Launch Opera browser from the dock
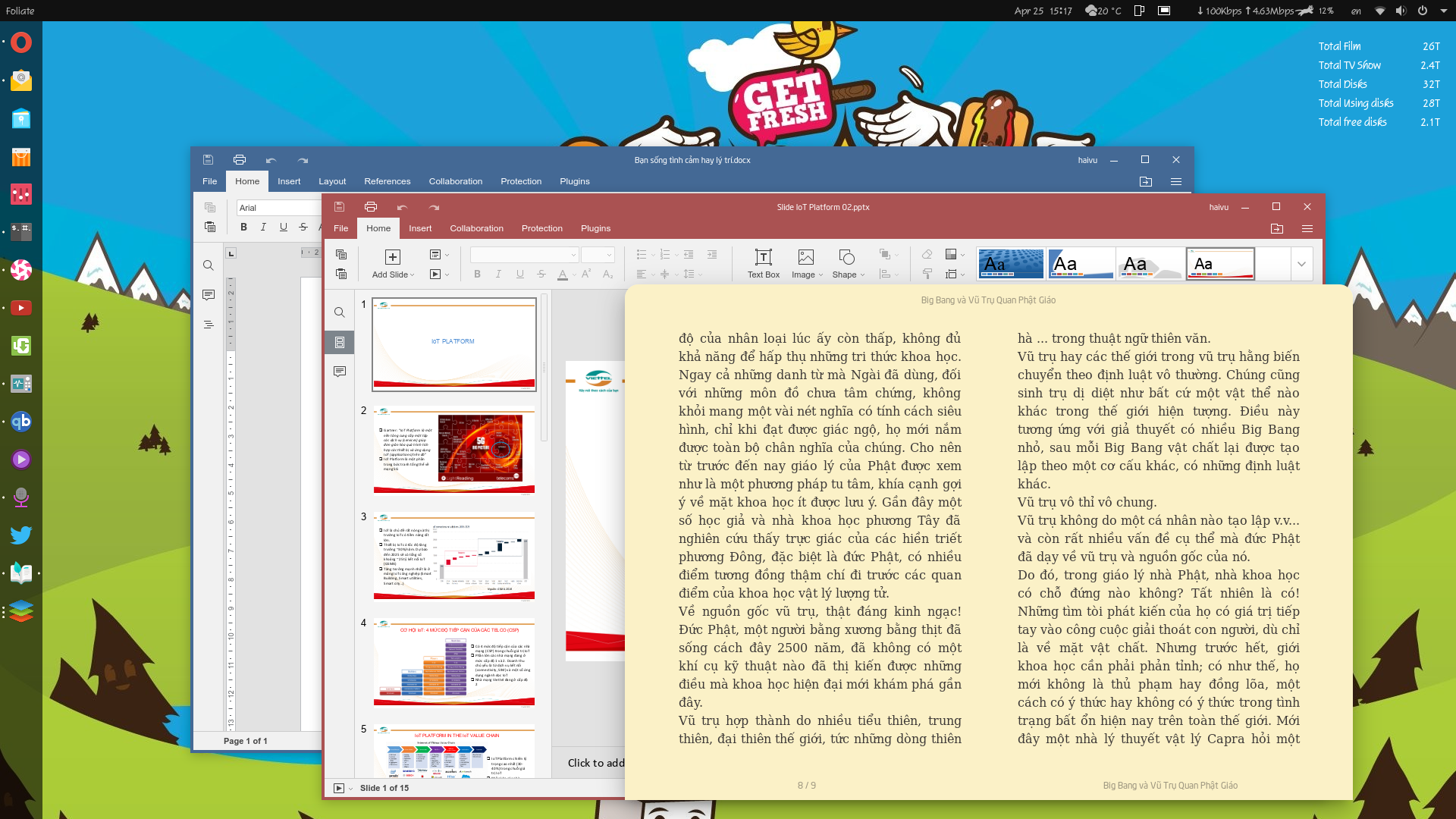The height and width of the screenshot is (819, 1456). pyautogui.click(x=21, y=42)
